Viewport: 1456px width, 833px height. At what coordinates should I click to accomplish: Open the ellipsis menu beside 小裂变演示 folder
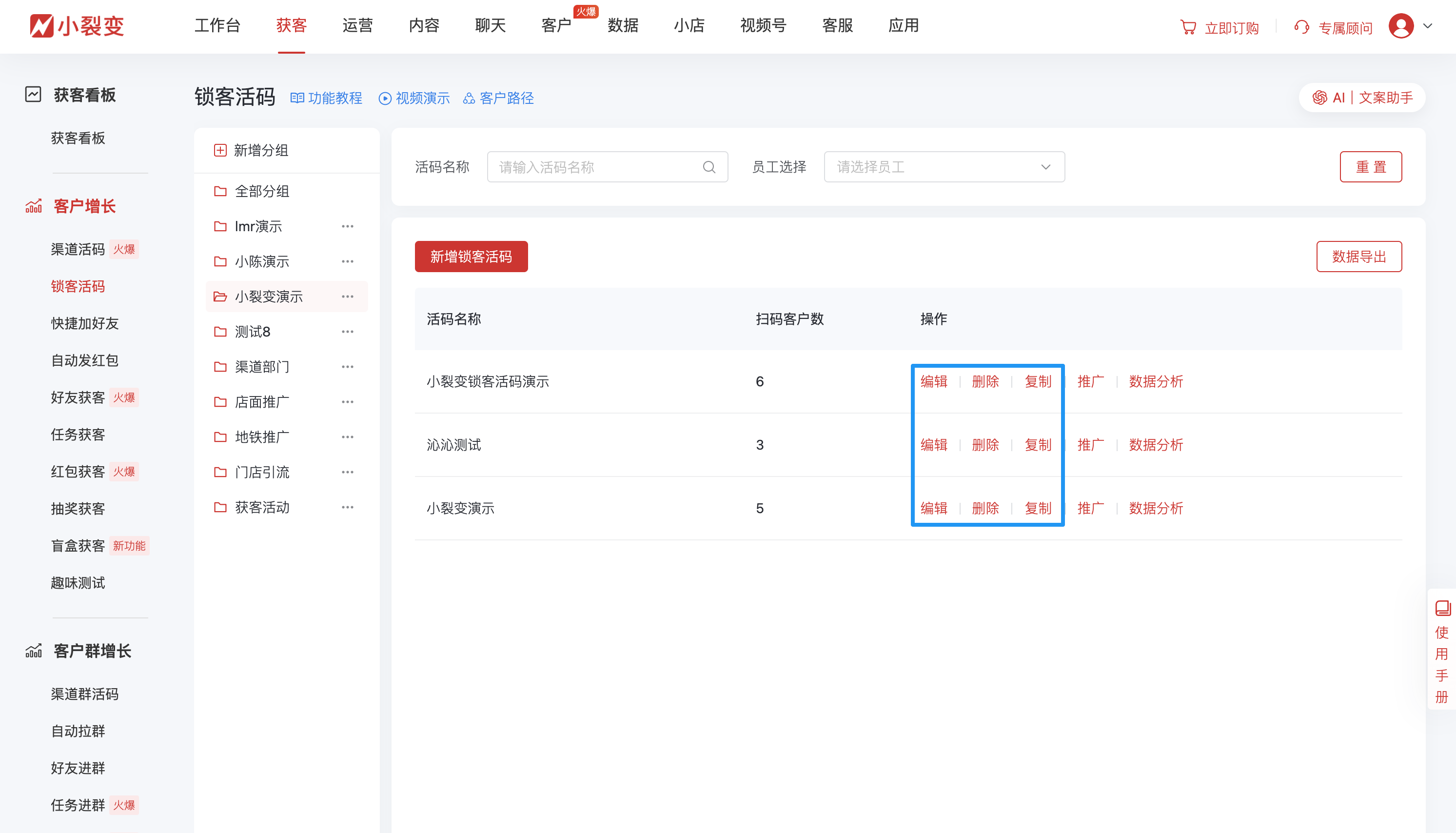point(347,297)
